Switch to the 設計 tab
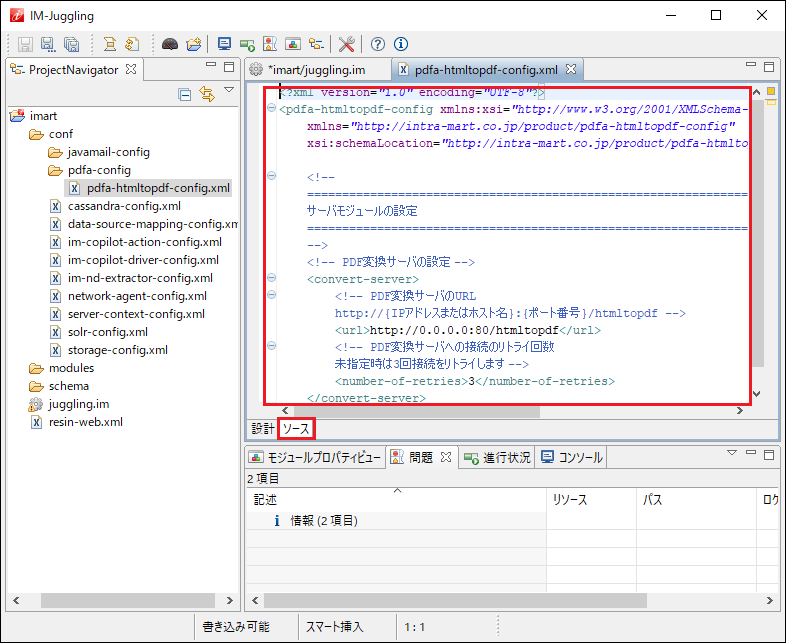The height and width of the screenshot is (643, 786). pos(262,428)
